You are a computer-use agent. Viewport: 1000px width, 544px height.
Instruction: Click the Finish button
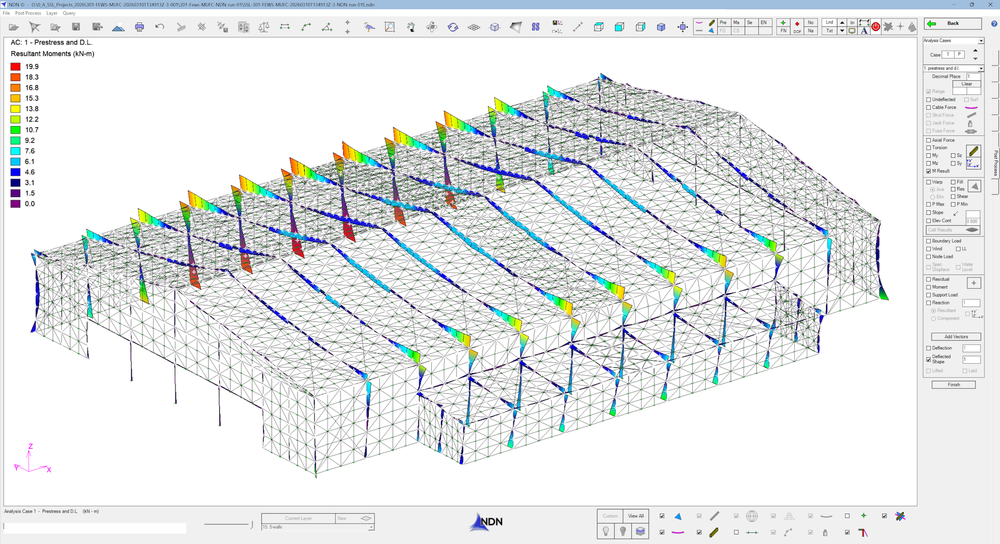pyautogui.click(x=953, y=385)
